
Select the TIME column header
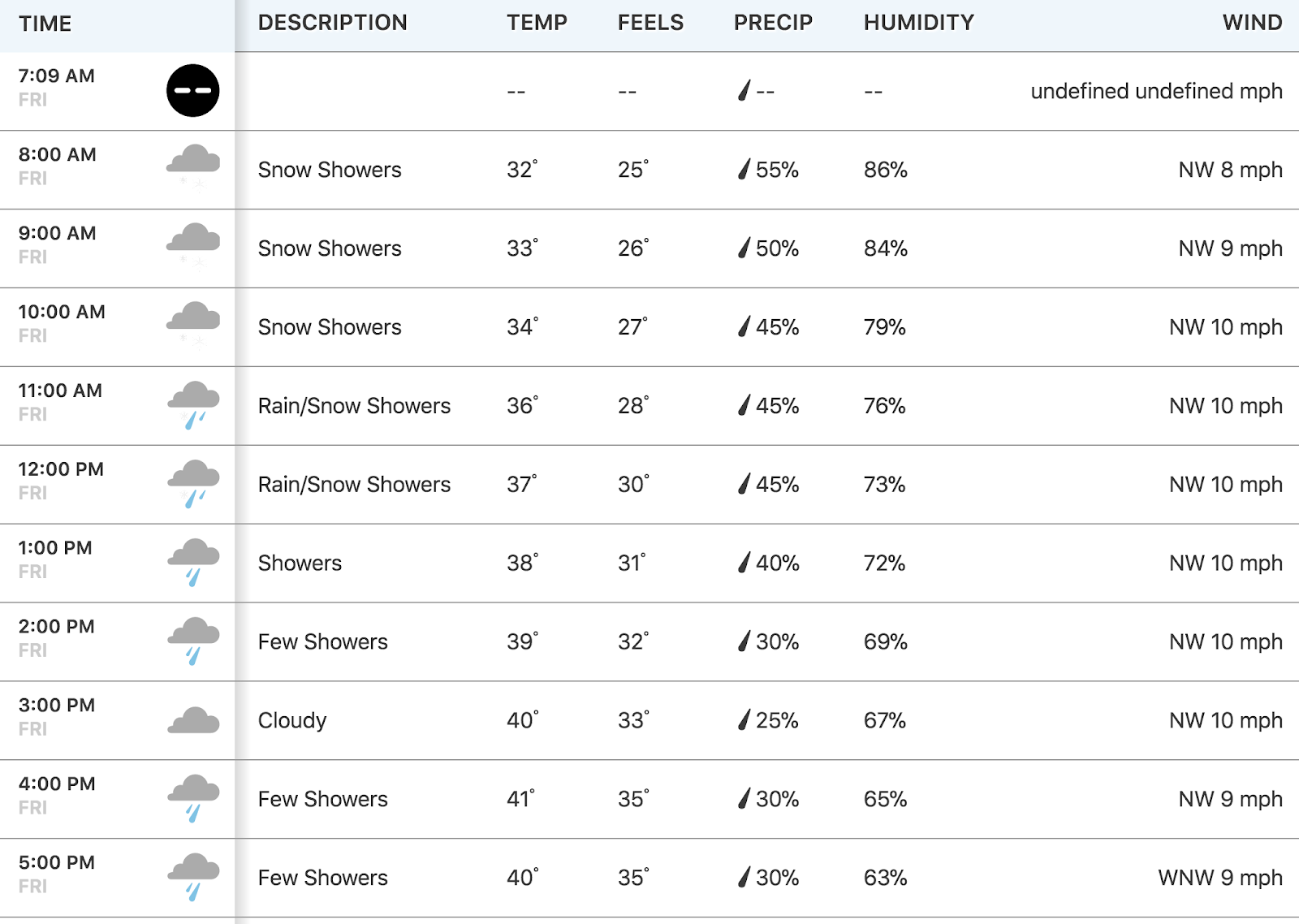pos(45,24)
